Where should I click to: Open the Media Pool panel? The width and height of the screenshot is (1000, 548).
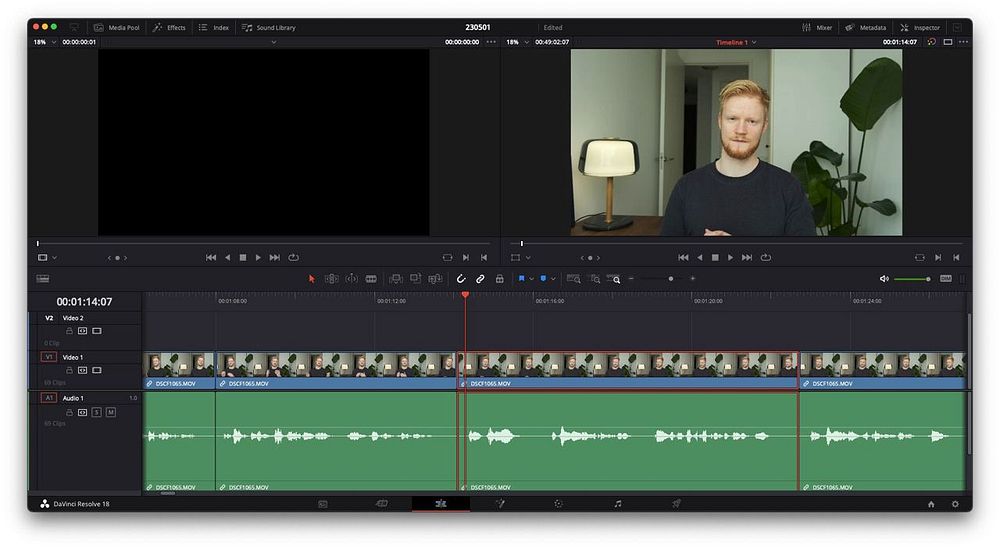coord(116,27)
